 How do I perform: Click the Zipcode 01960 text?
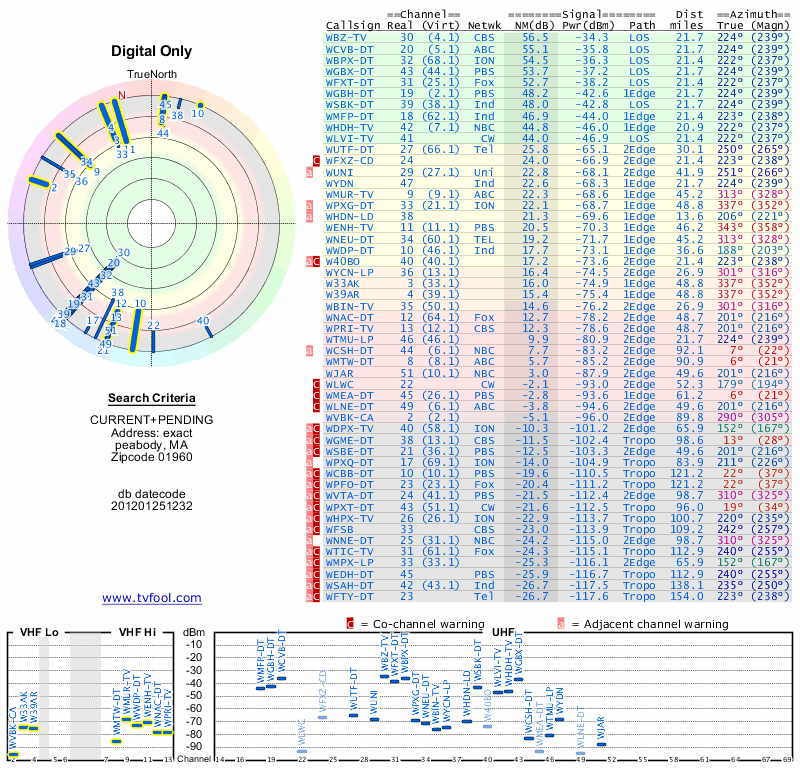[152, 457]
